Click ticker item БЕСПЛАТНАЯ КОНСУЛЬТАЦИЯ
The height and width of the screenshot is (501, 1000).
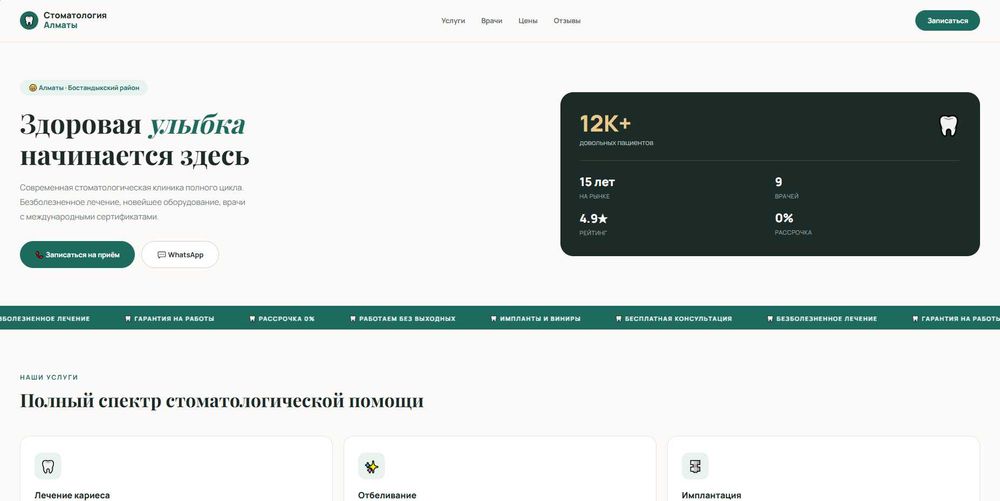coord(673,318)
